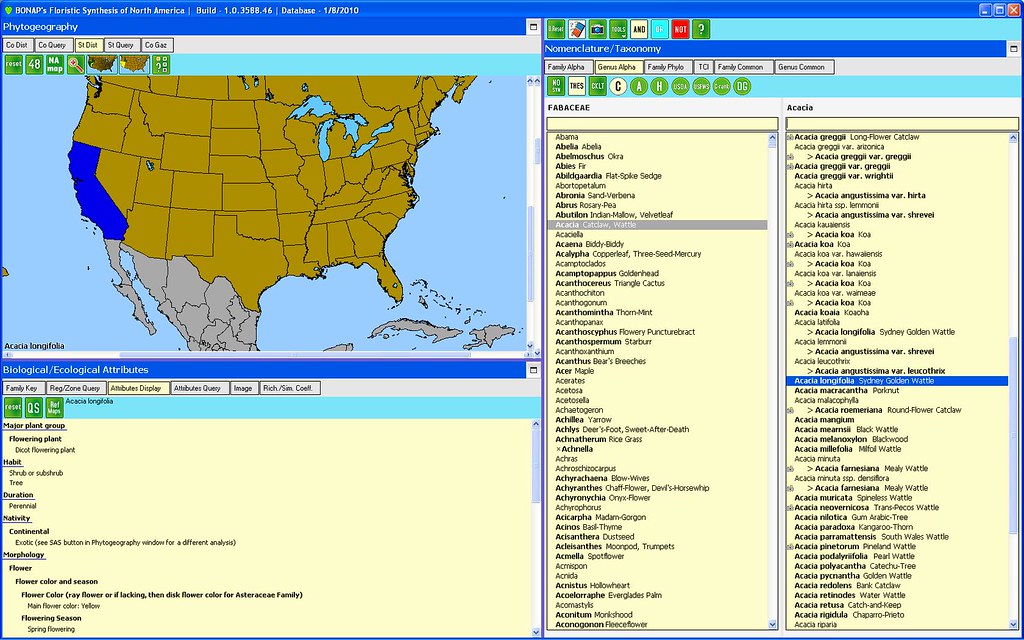Toggle the red NOT operator
The height and width of the screenshot is (640, 1024).
pyautogui.click(x=681, y=29)
